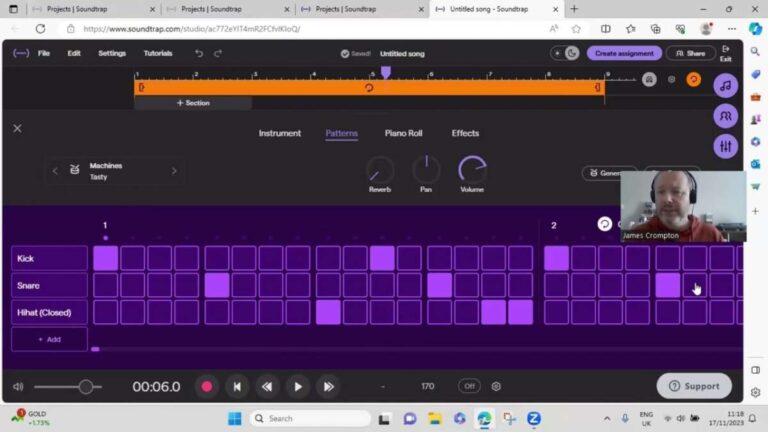
Task: Open File Explorer from the taskbar
Action: [434, 418]
